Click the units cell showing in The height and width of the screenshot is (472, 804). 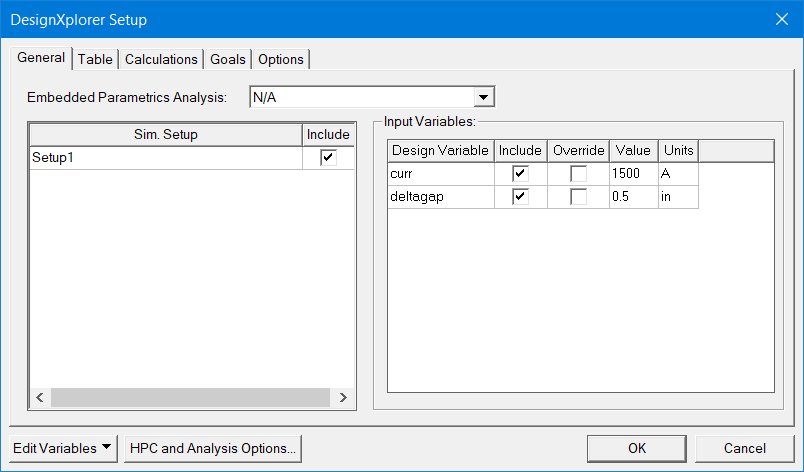tap(678, 197)
